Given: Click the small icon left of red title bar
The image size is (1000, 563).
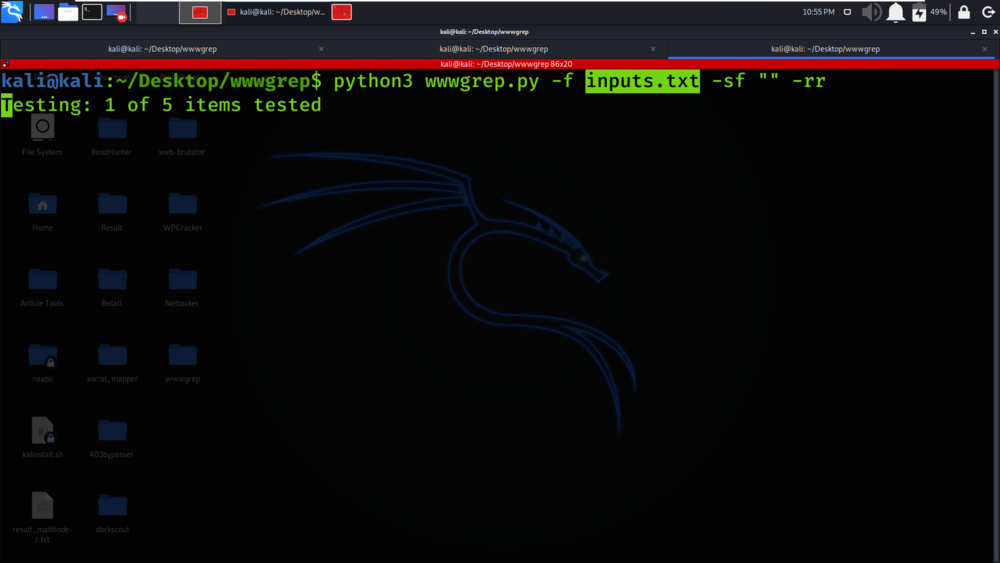Looking at the screenshot, I should (x=5, y=64).
